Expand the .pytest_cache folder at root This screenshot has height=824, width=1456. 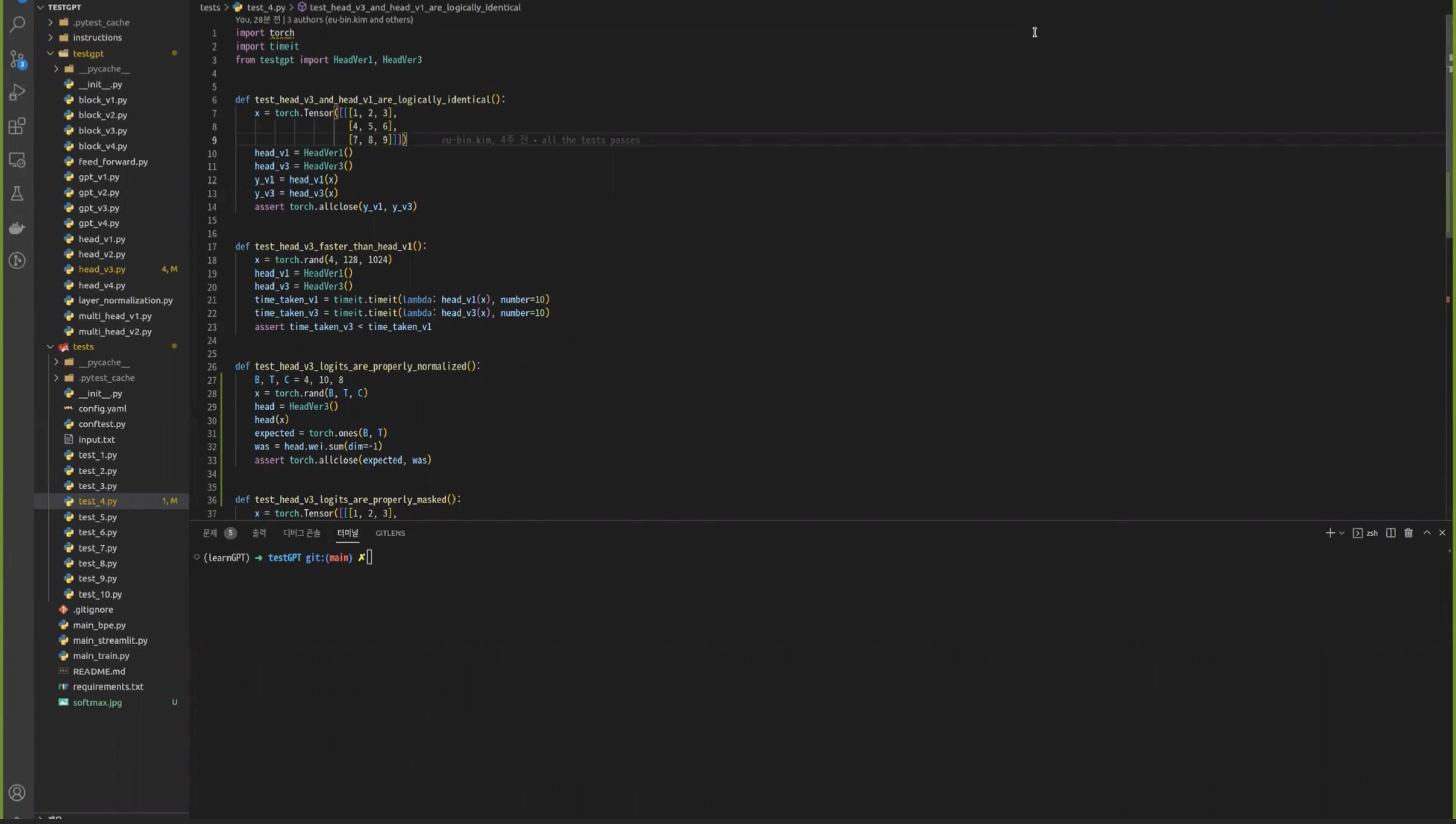point(51,22)
